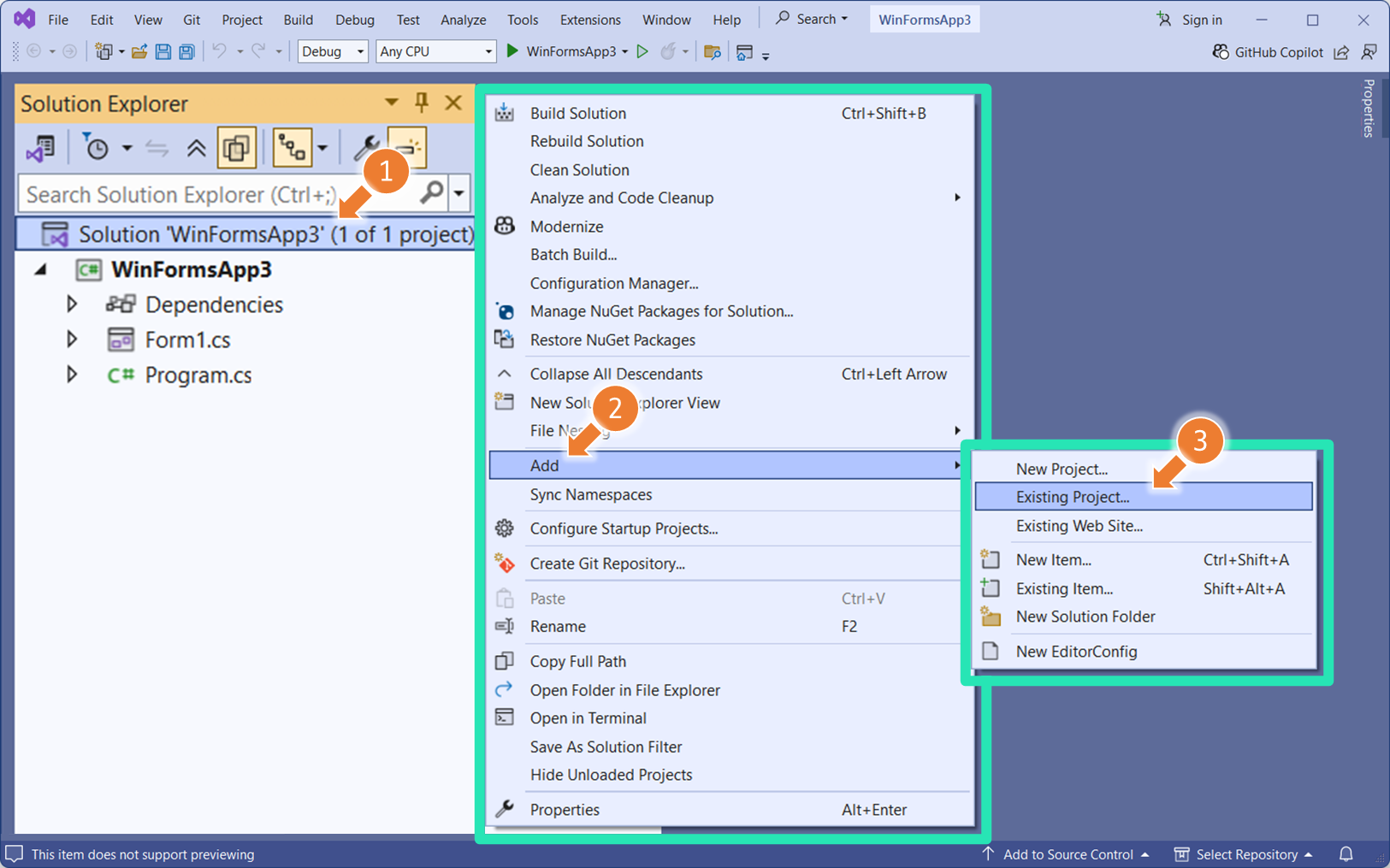Open Solution Explorer window position dropdown

[391, 103]
